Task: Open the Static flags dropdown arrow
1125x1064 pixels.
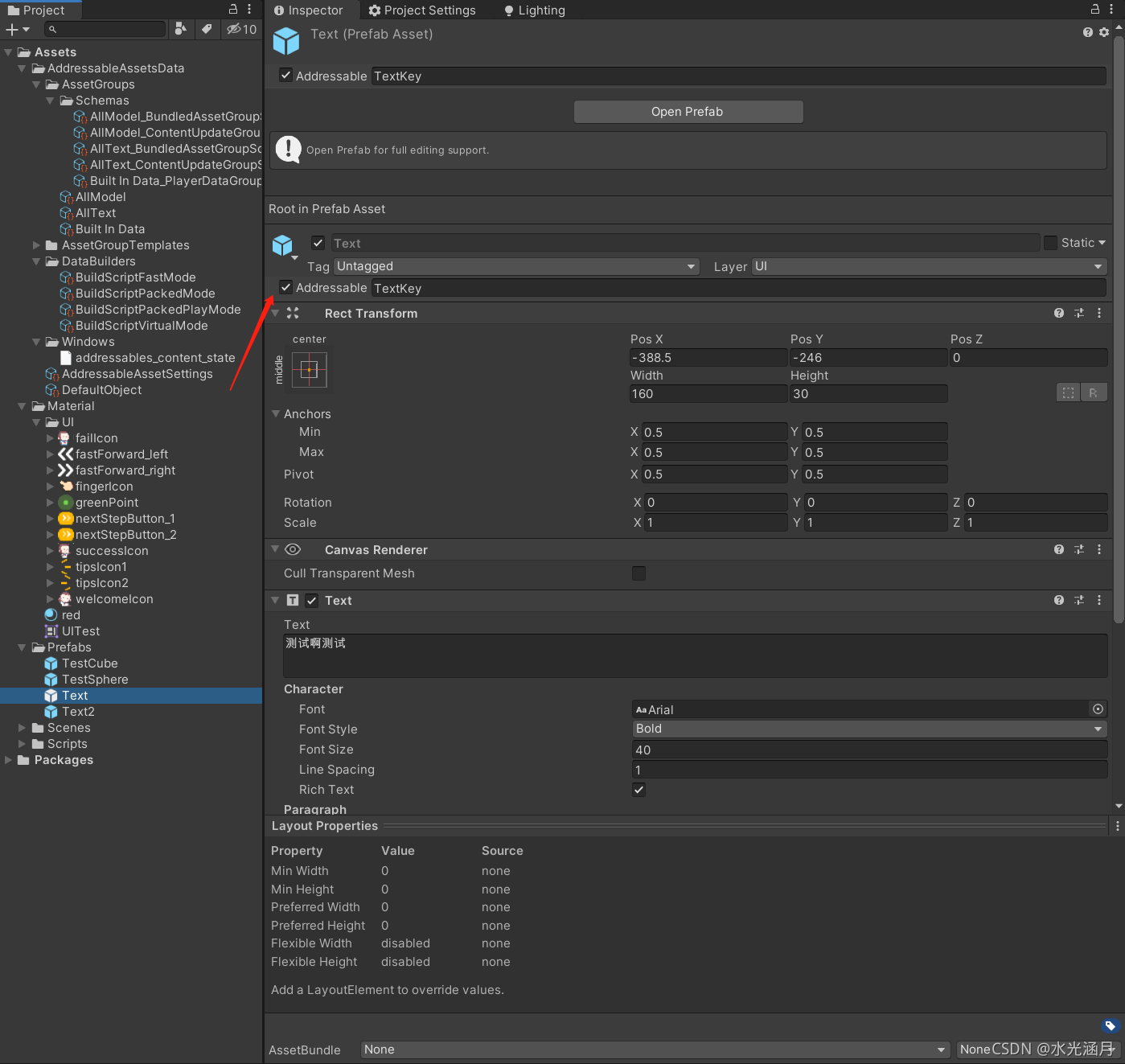Action: pos(1102,243)
